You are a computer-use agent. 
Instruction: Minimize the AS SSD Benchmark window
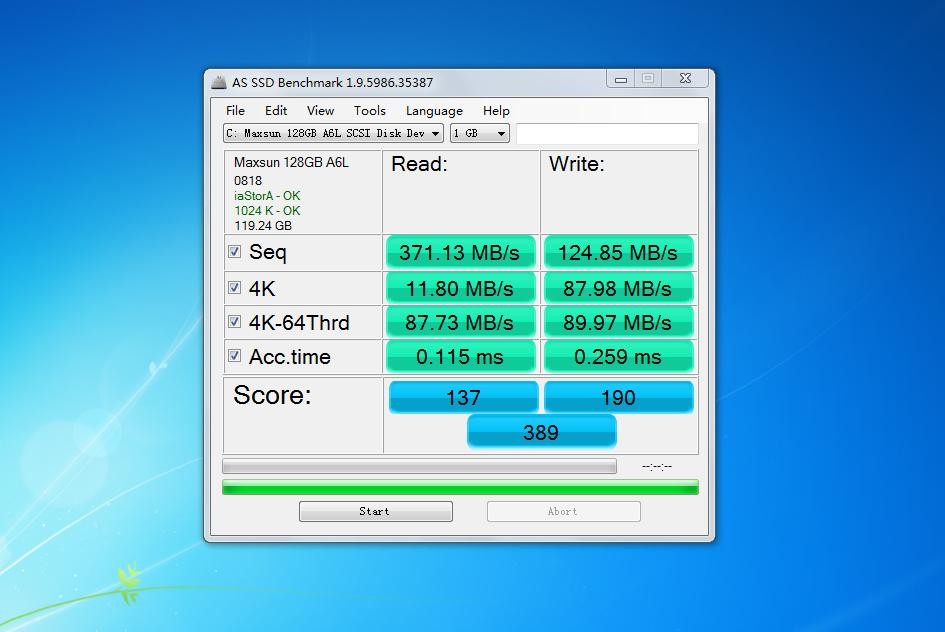(x=620, y=79)
